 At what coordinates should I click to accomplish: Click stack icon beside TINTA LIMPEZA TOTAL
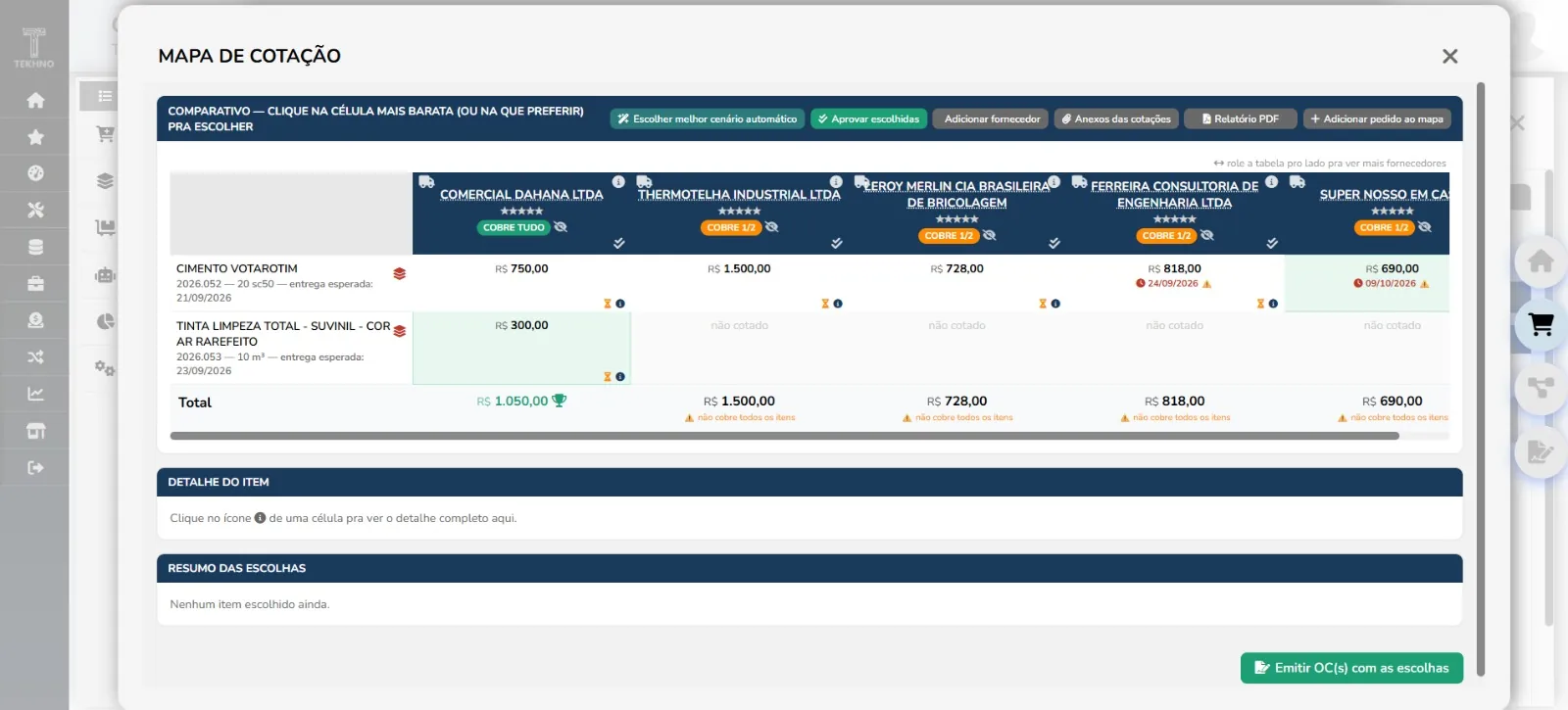click(400, 331)
